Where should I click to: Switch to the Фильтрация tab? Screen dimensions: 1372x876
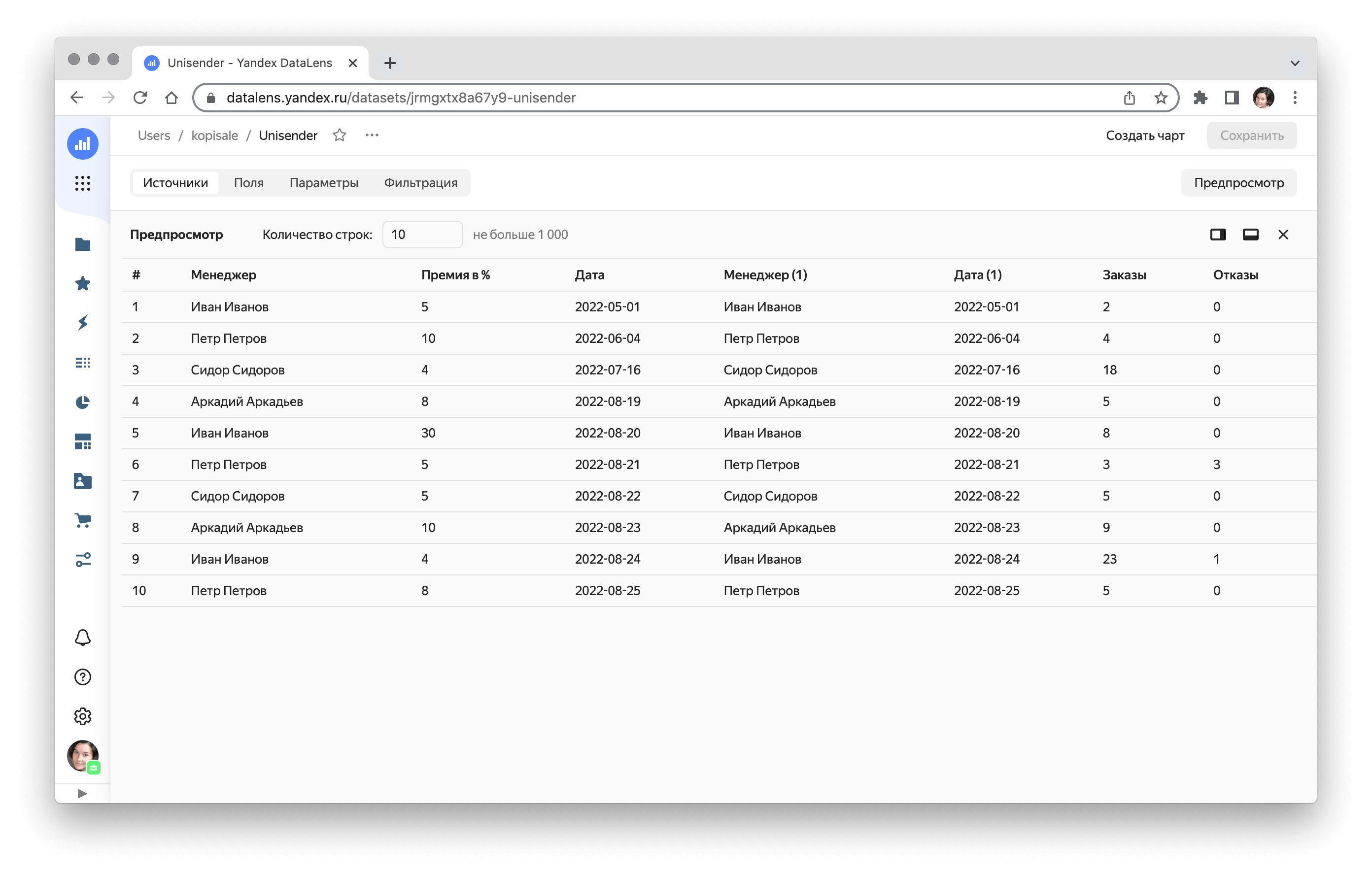(x=420, y=183)
